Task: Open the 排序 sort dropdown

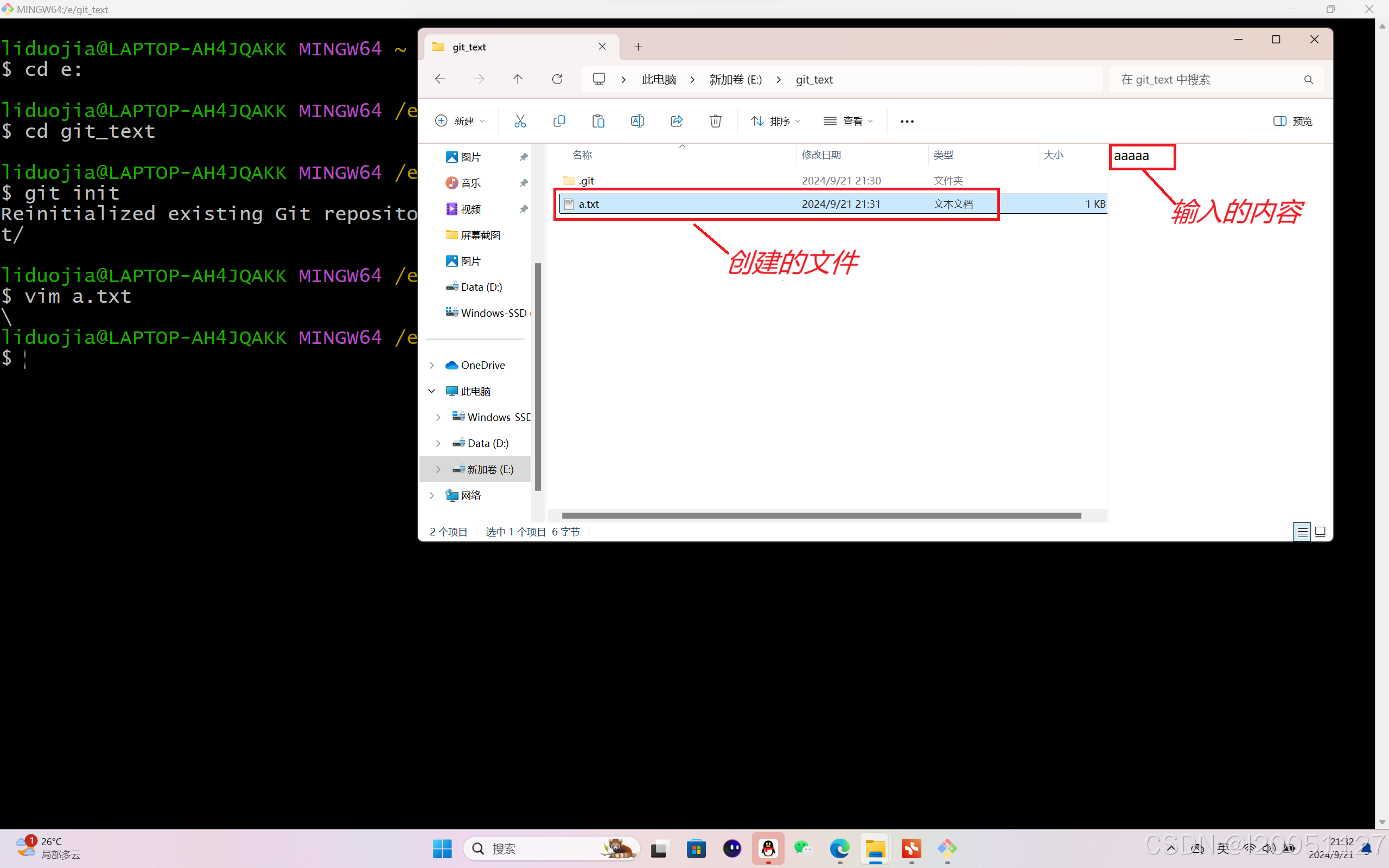Action: [x=775, y=121]
